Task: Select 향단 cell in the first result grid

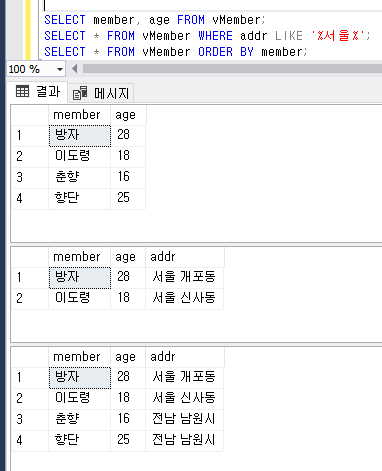Action: (80, 198)
